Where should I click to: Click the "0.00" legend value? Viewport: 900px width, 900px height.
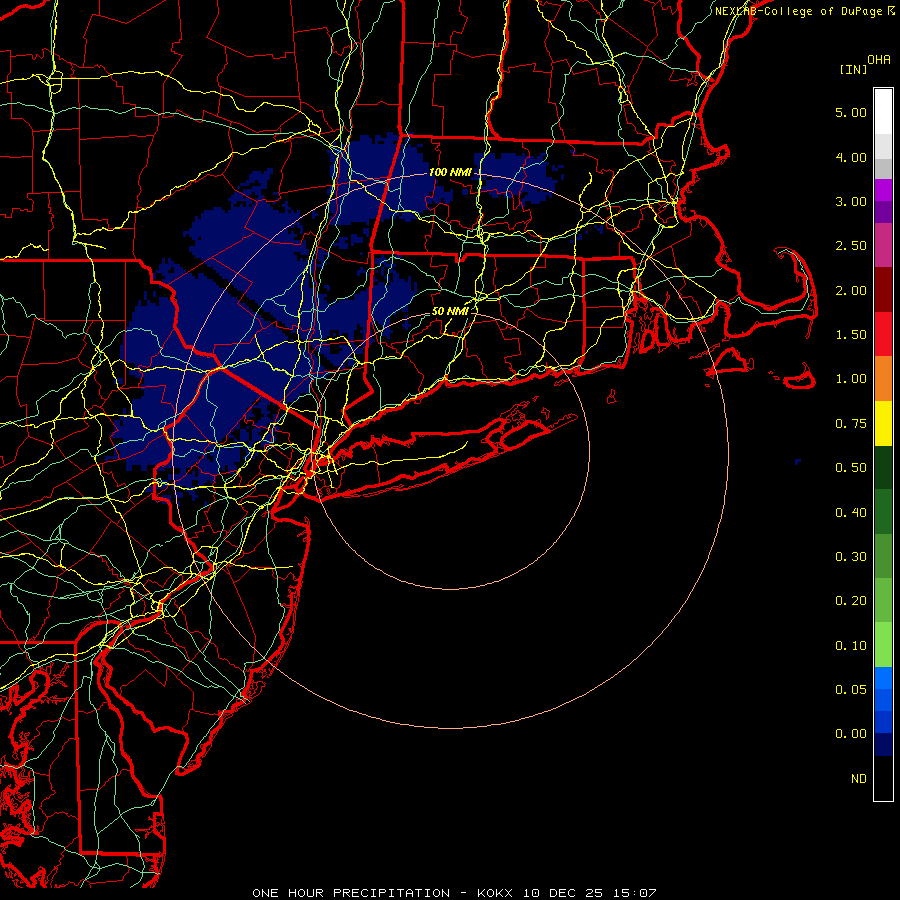(851, 734)
